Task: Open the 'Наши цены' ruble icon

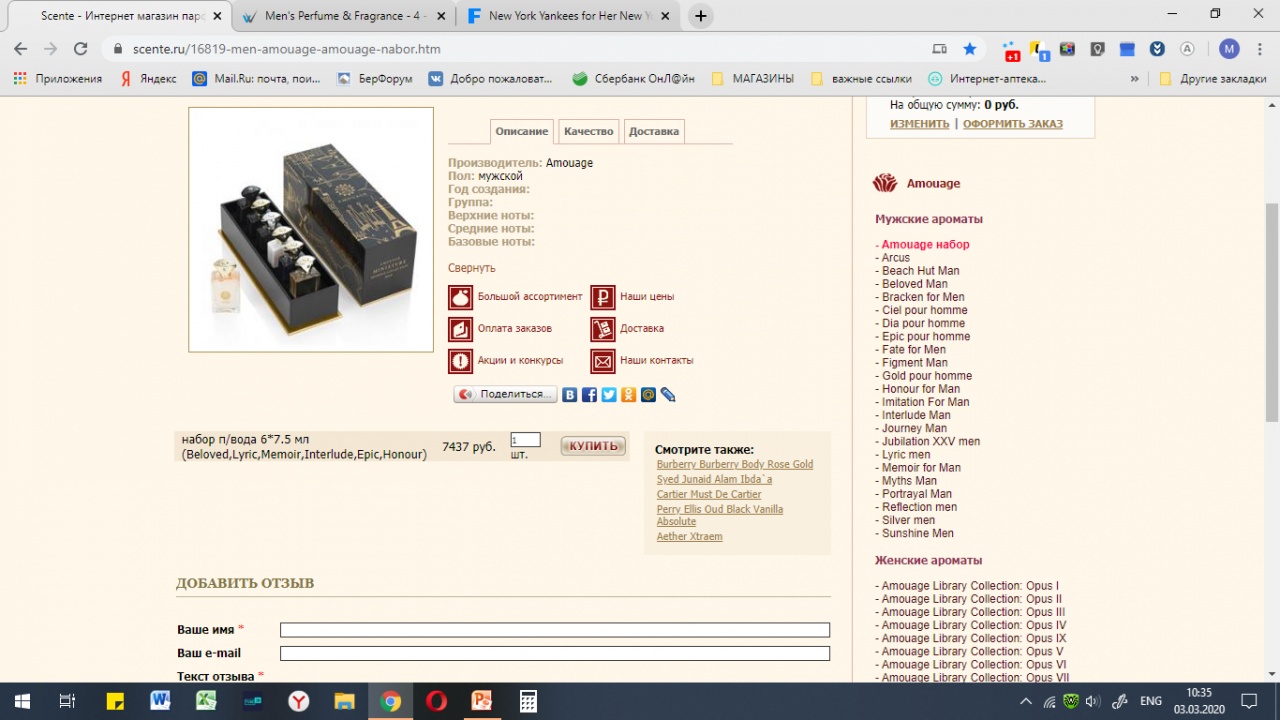Action: point(602,297)
